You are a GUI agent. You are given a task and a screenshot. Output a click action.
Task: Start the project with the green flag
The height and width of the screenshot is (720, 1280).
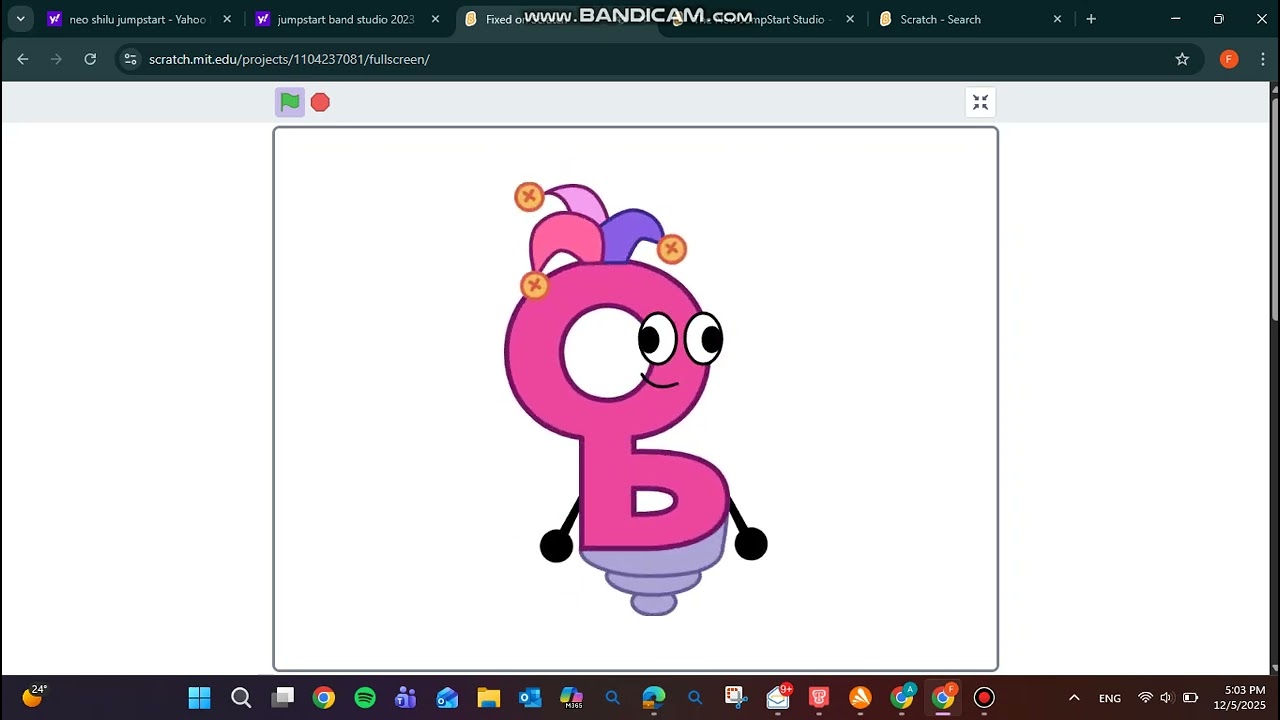[x=290, y=102]
